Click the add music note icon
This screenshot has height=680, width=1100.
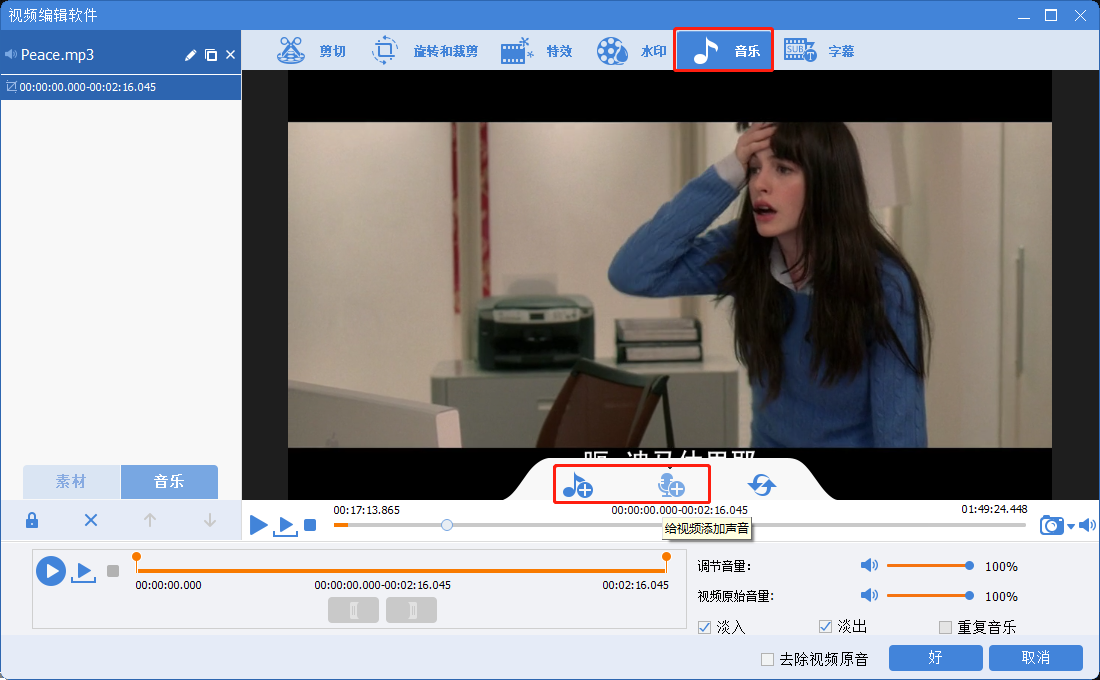pos(577,485)
